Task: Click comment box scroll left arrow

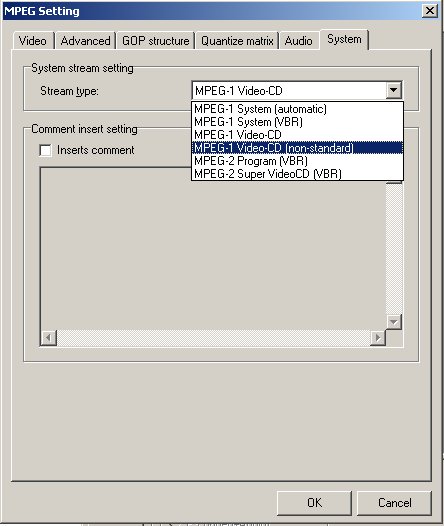Action: [x=49, y=337]
